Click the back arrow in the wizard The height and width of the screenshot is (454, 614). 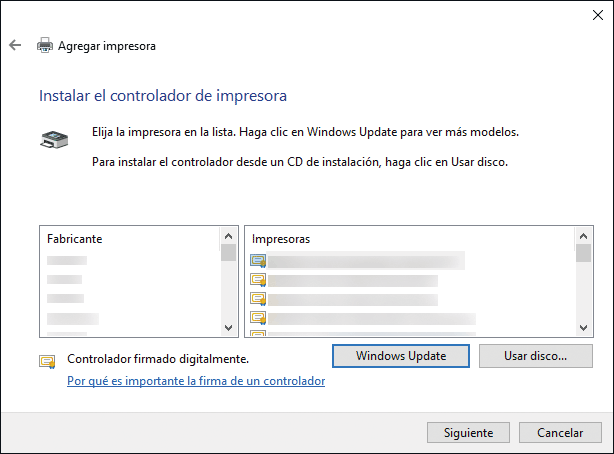point(14,45)
